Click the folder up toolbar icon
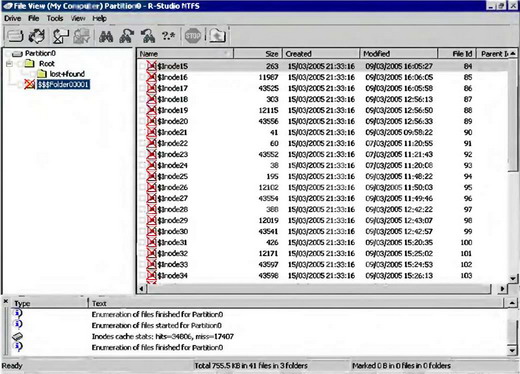The height and width of the screenshot is (374, 520). [x=217, y=36]
